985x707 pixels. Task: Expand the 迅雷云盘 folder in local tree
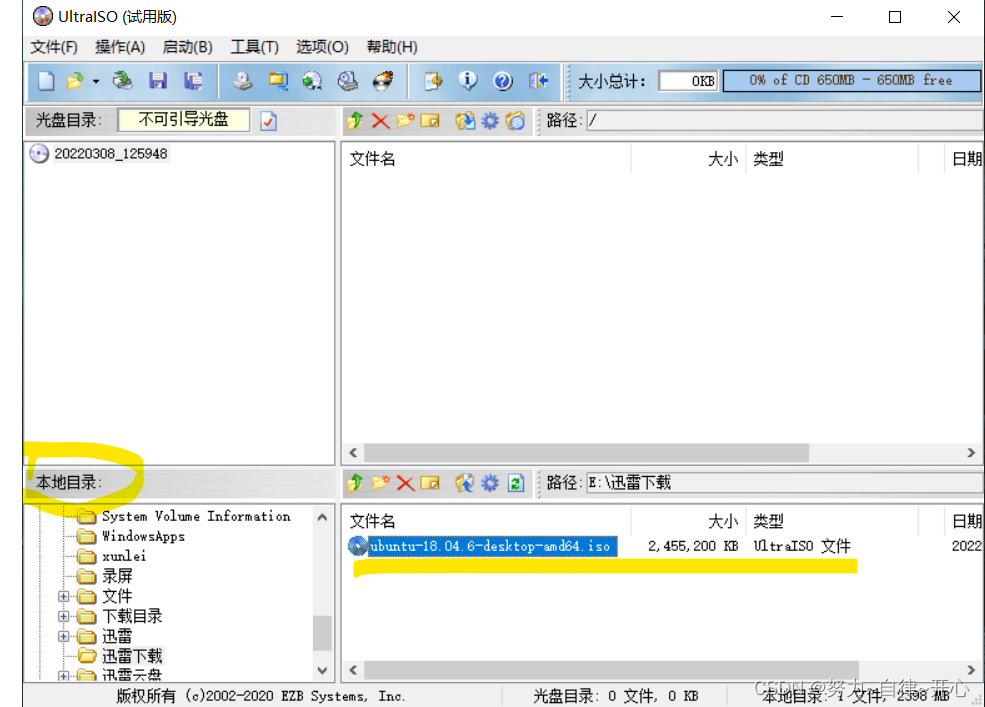[63, 676]
